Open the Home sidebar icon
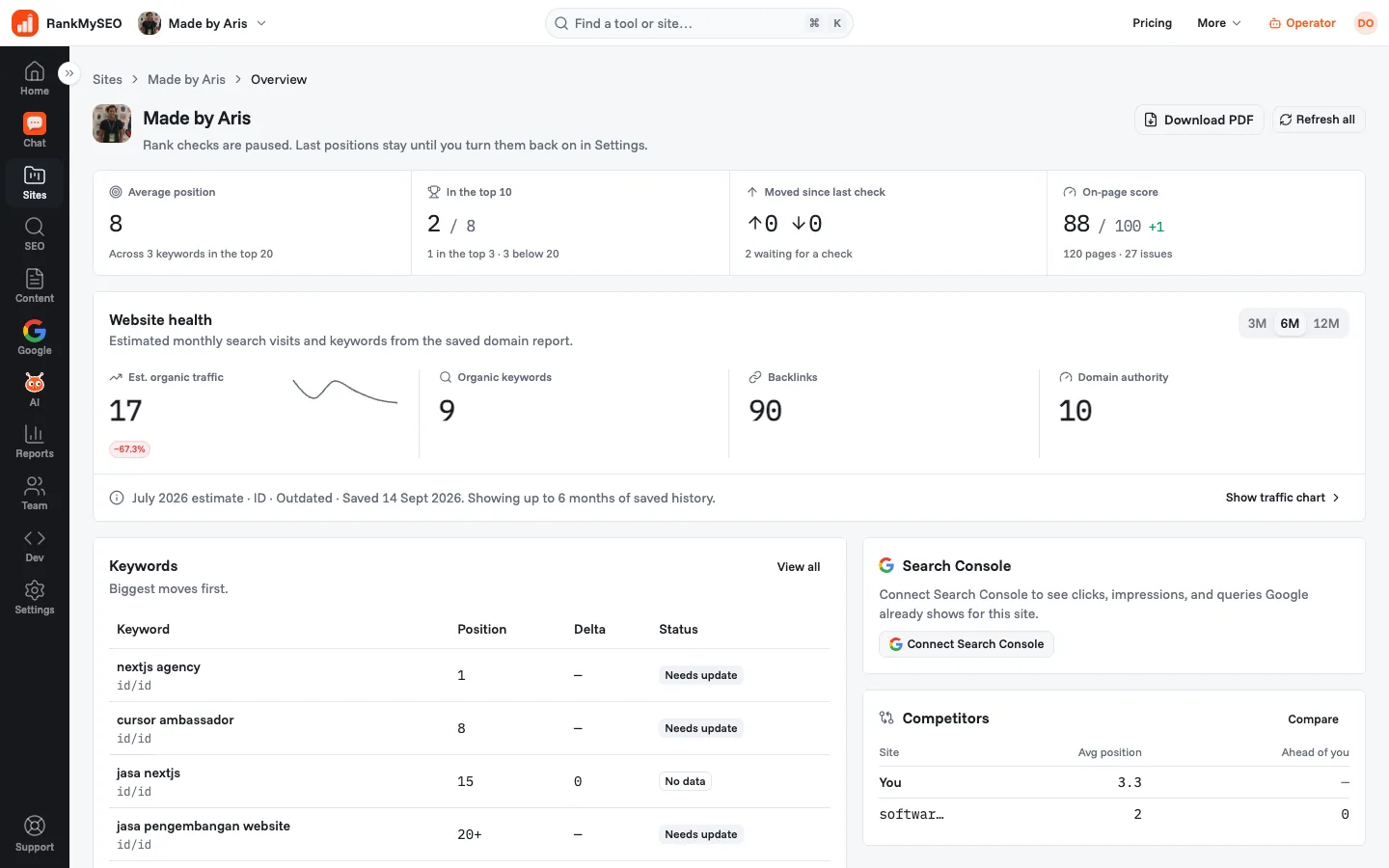 pos(35,78)
